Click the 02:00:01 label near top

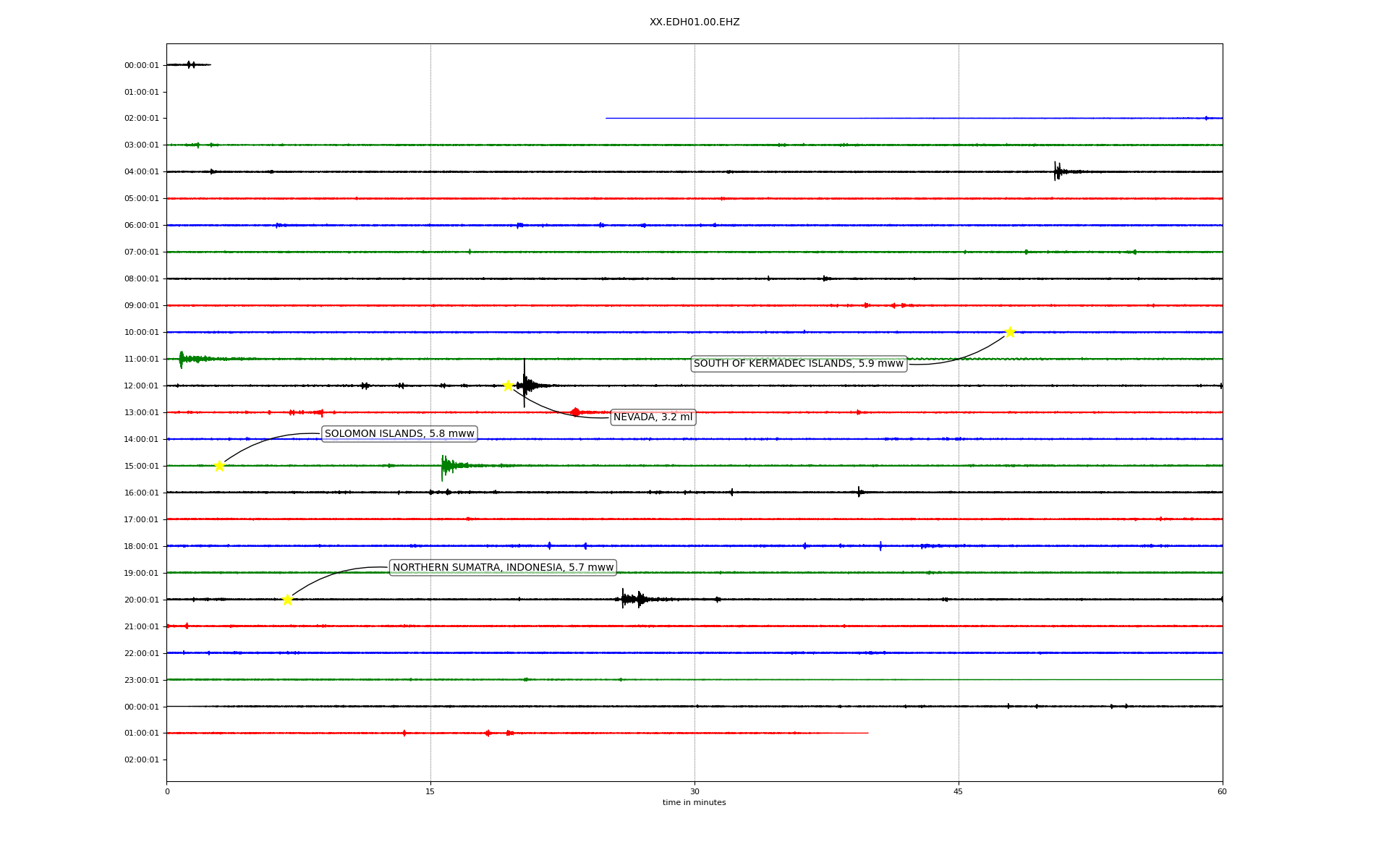[x=141, y=119]
